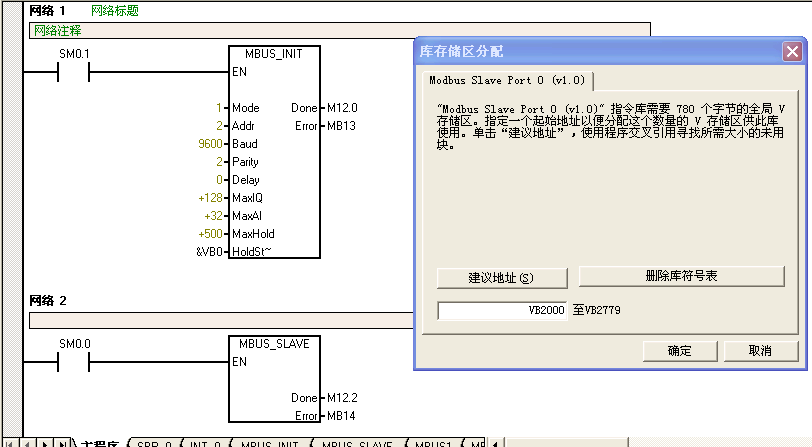Click the 建议地址 (S) button
Screen dimensions: 812x447
pyautogui.click(x=502, y=278)
